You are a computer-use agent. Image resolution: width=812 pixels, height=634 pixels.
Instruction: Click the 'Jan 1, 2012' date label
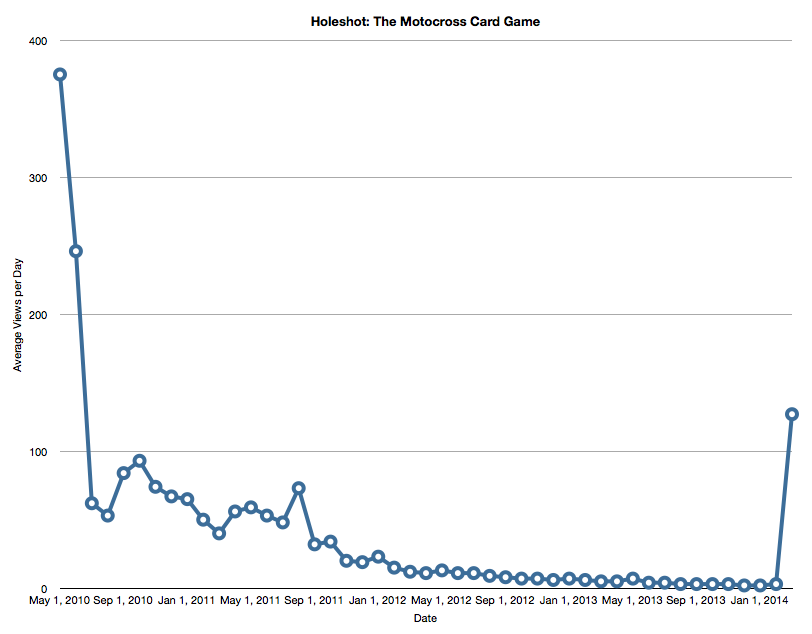[378, 600]
